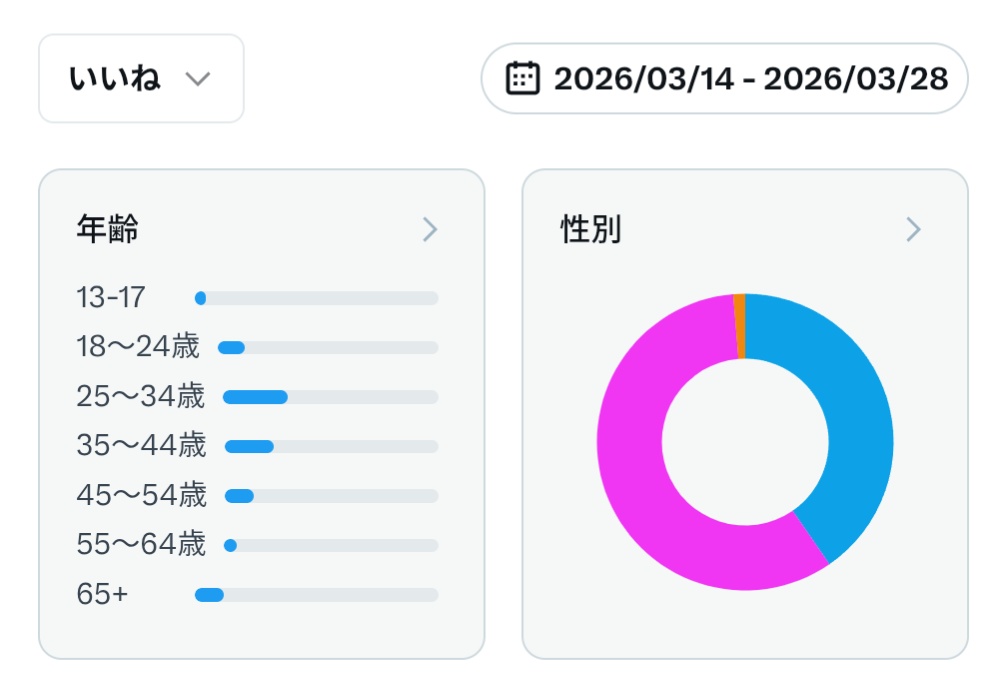1004x692 pixels.
Task: Select the 25〜34歳 label
Action: (x=140, y=396)
